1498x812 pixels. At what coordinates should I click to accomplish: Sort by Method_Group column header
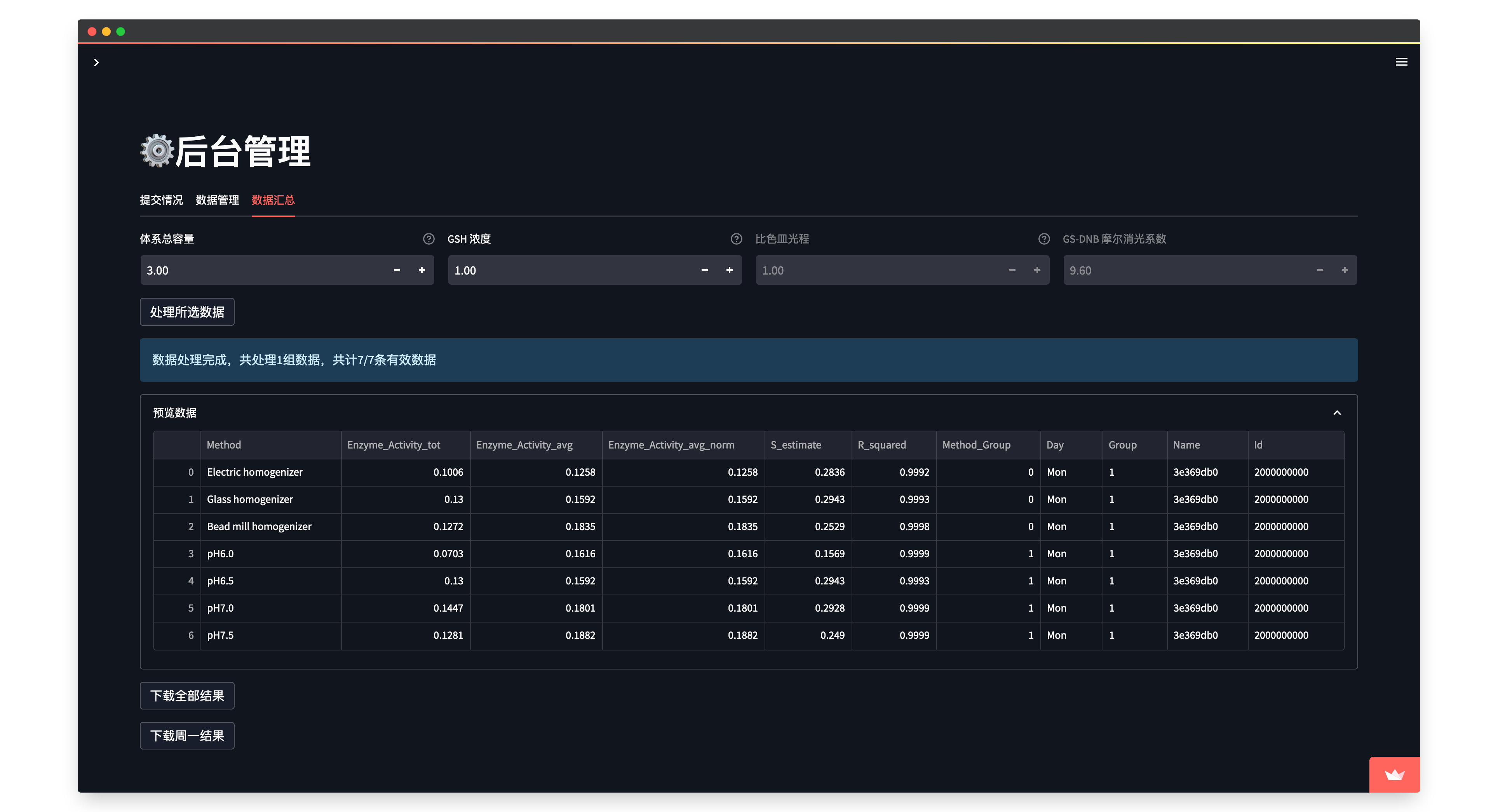[x=988, y=445]
